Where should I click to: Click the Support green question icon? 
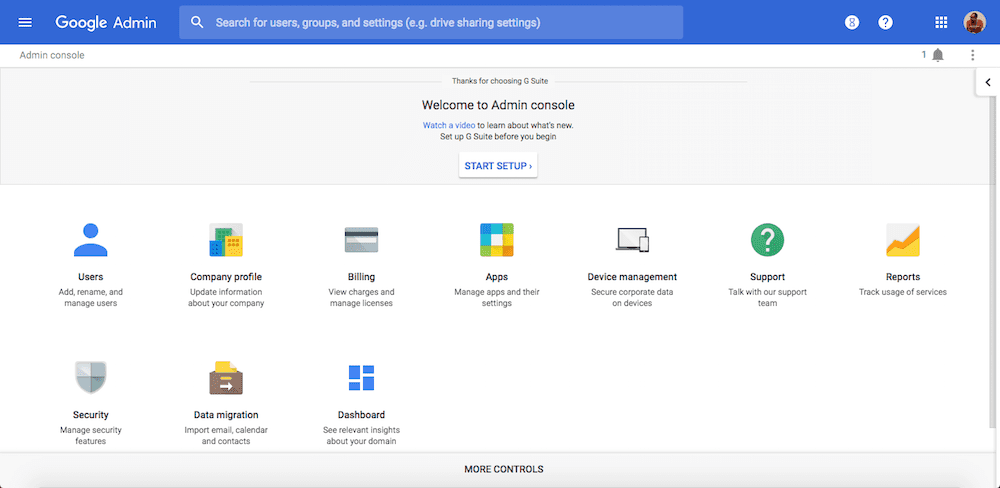point(767,240)
